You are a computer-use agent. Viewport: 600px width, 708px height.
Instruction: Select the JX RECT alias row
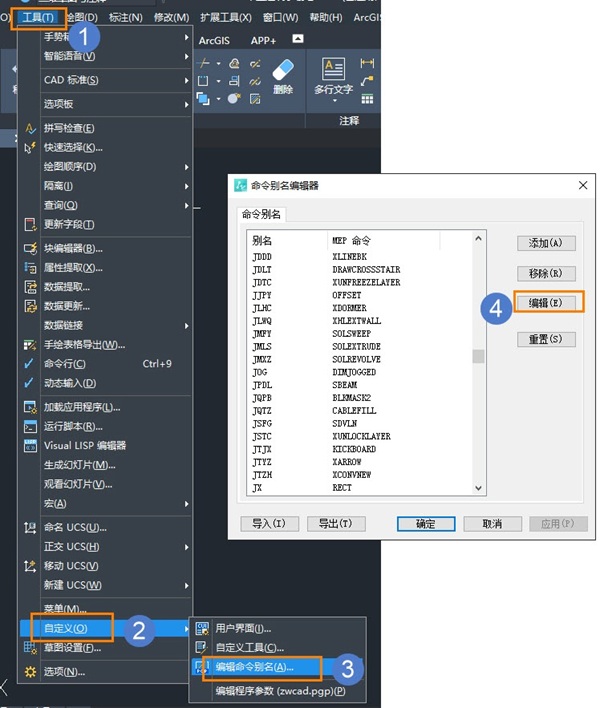[361, 488]
